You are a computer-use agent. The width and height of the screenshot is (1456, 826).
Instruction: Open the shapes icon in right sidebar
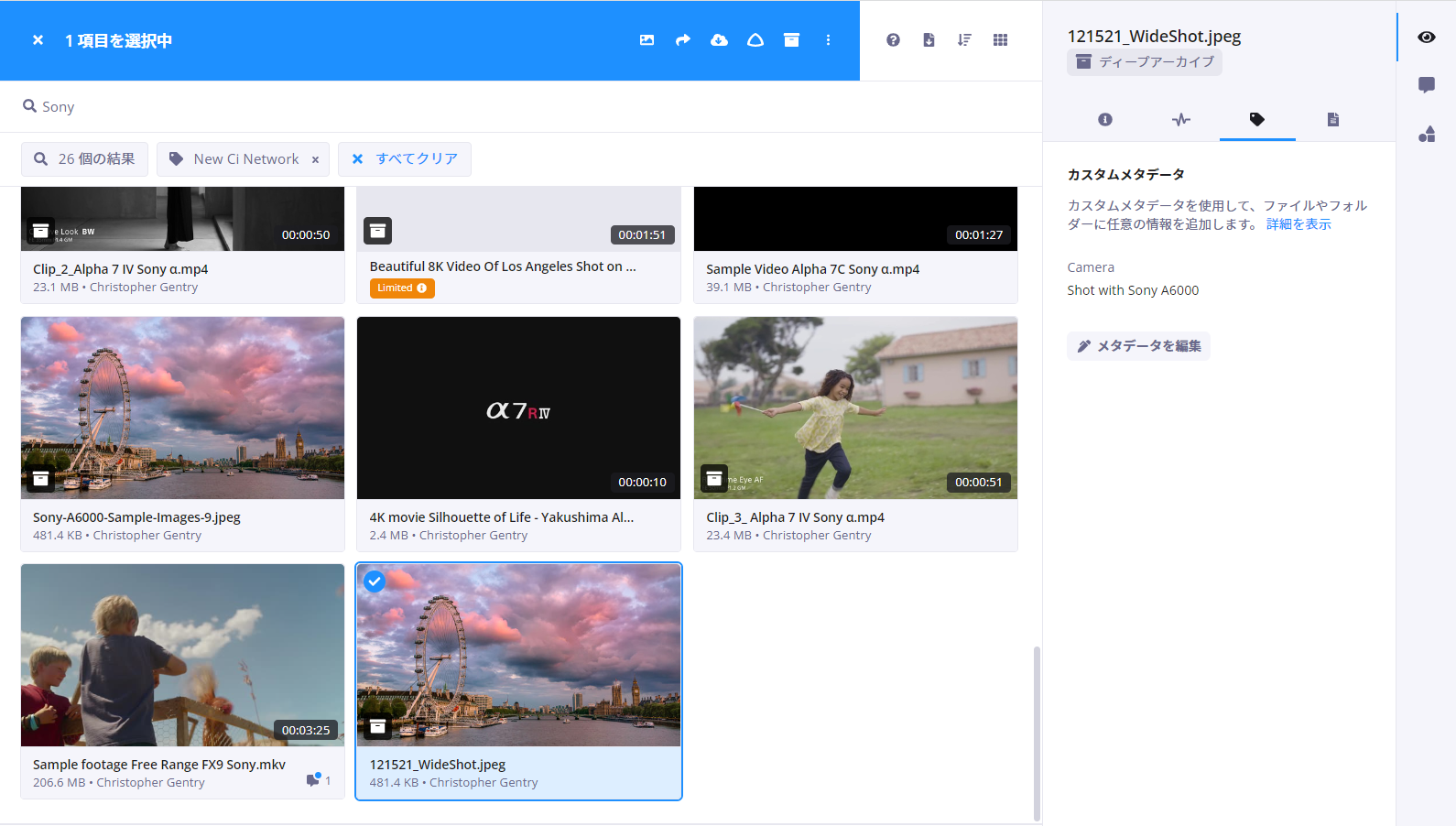[x=1427, y=135]
